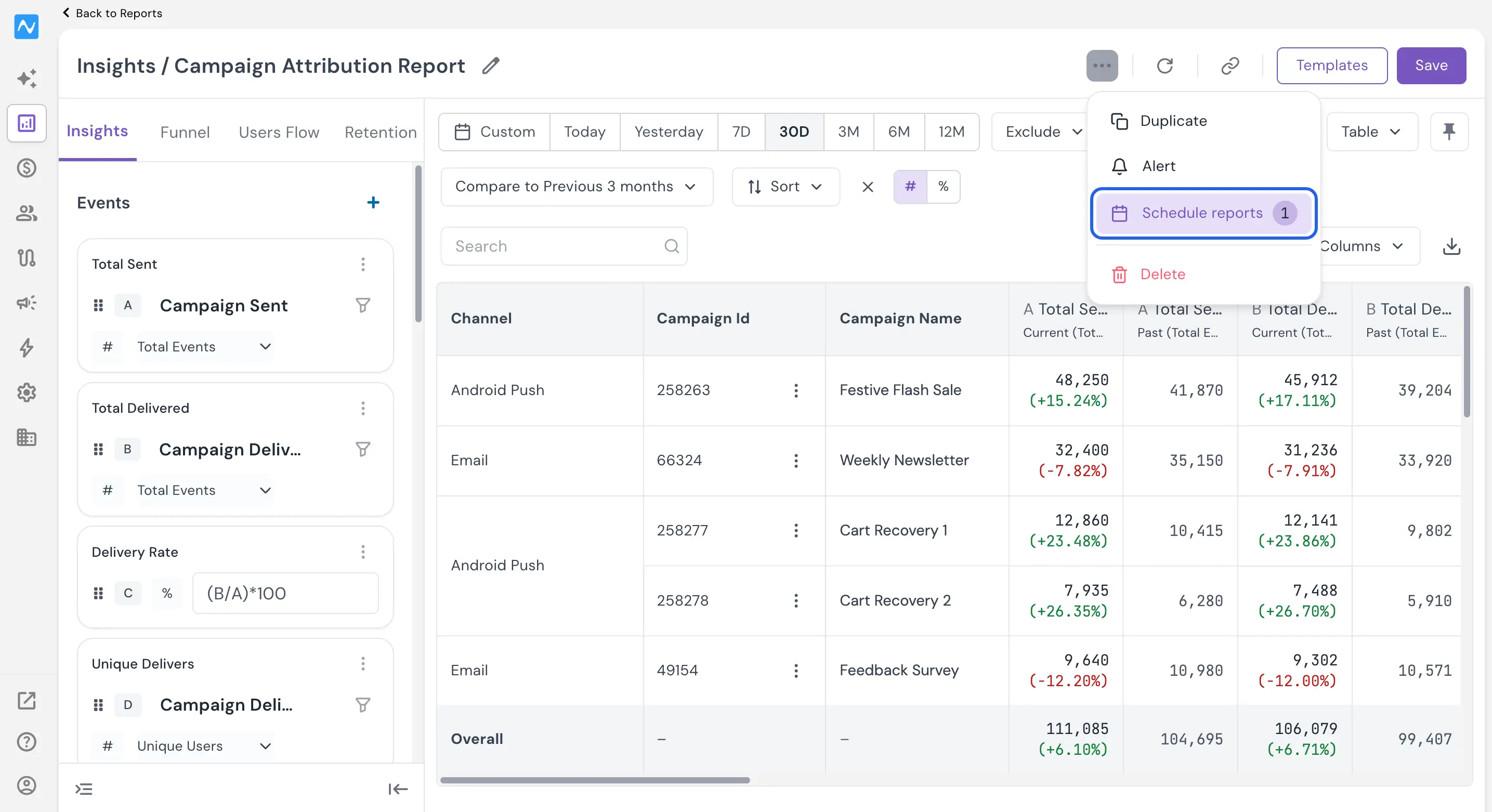Pin the report with the pushpin icon

[x=1449, y=132]
